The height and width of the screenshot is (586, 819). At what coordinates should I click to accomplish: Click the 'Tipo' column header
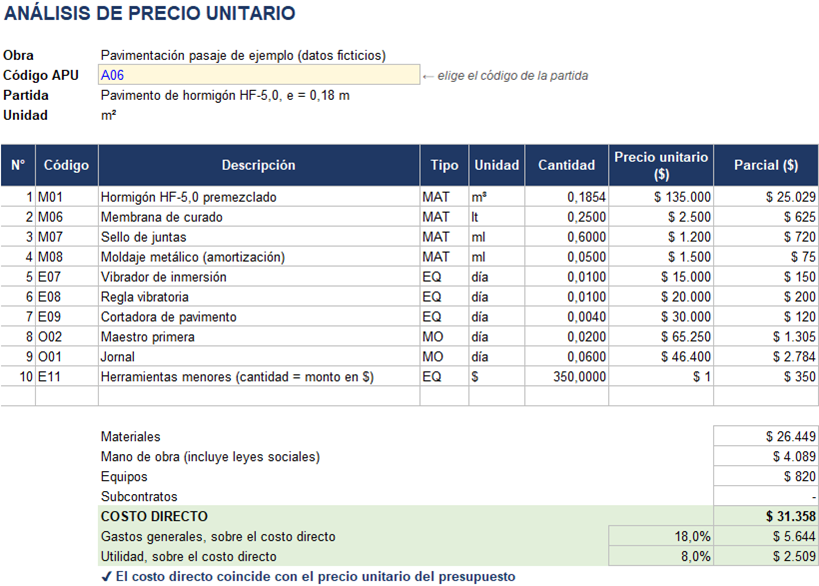click(x=444, y=165)
